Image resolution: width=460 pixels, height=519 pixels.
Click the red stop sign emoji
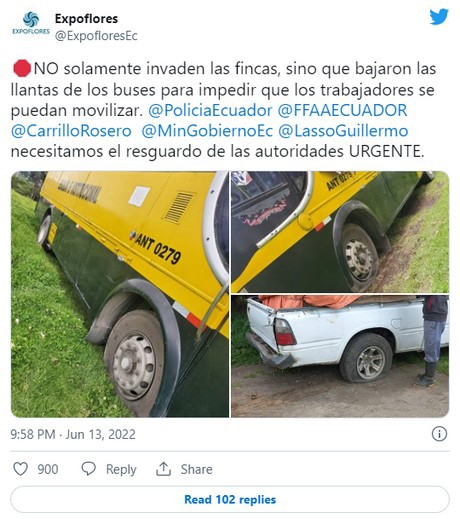(22, 69)
